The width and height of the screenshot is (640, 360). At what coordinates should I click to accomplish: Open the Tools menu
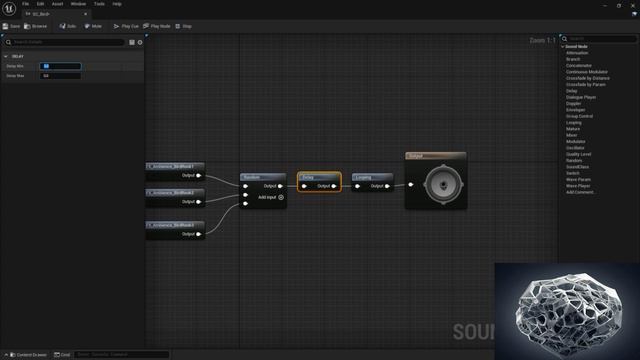tap(99, 4)
